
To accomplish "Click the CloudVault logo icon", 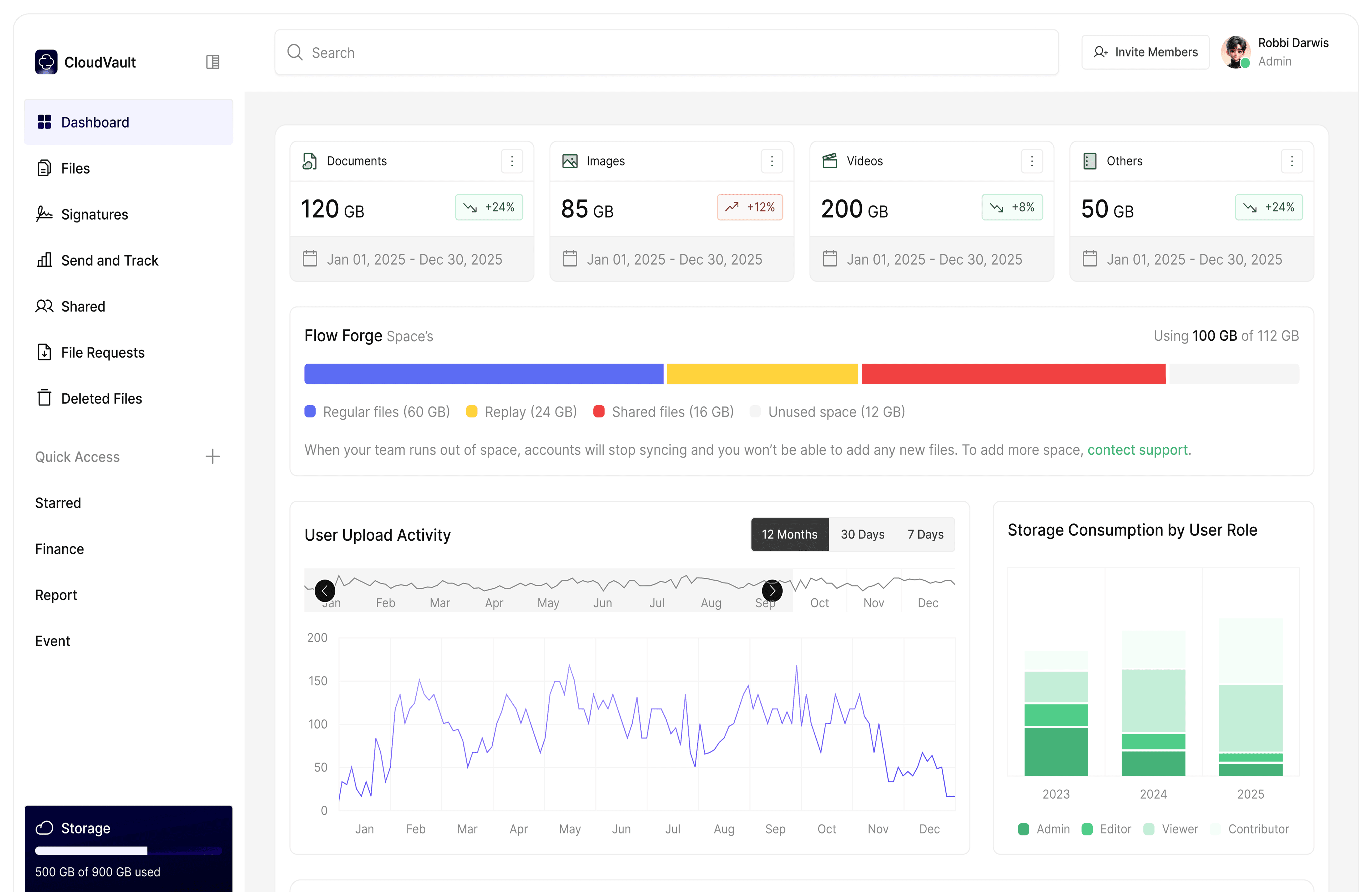I will [x=46, y=62].
